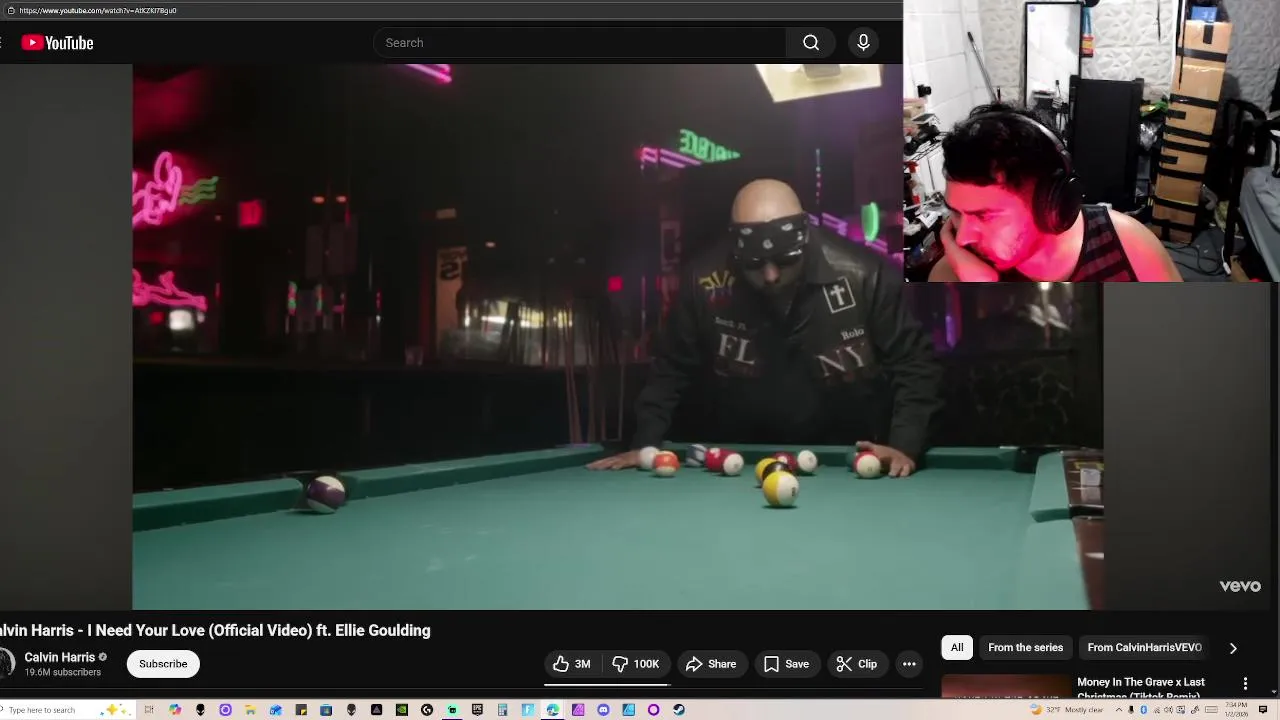Open Steam from the taskbar
Screen dimensions: 1280x720
[x=679, y=710]
